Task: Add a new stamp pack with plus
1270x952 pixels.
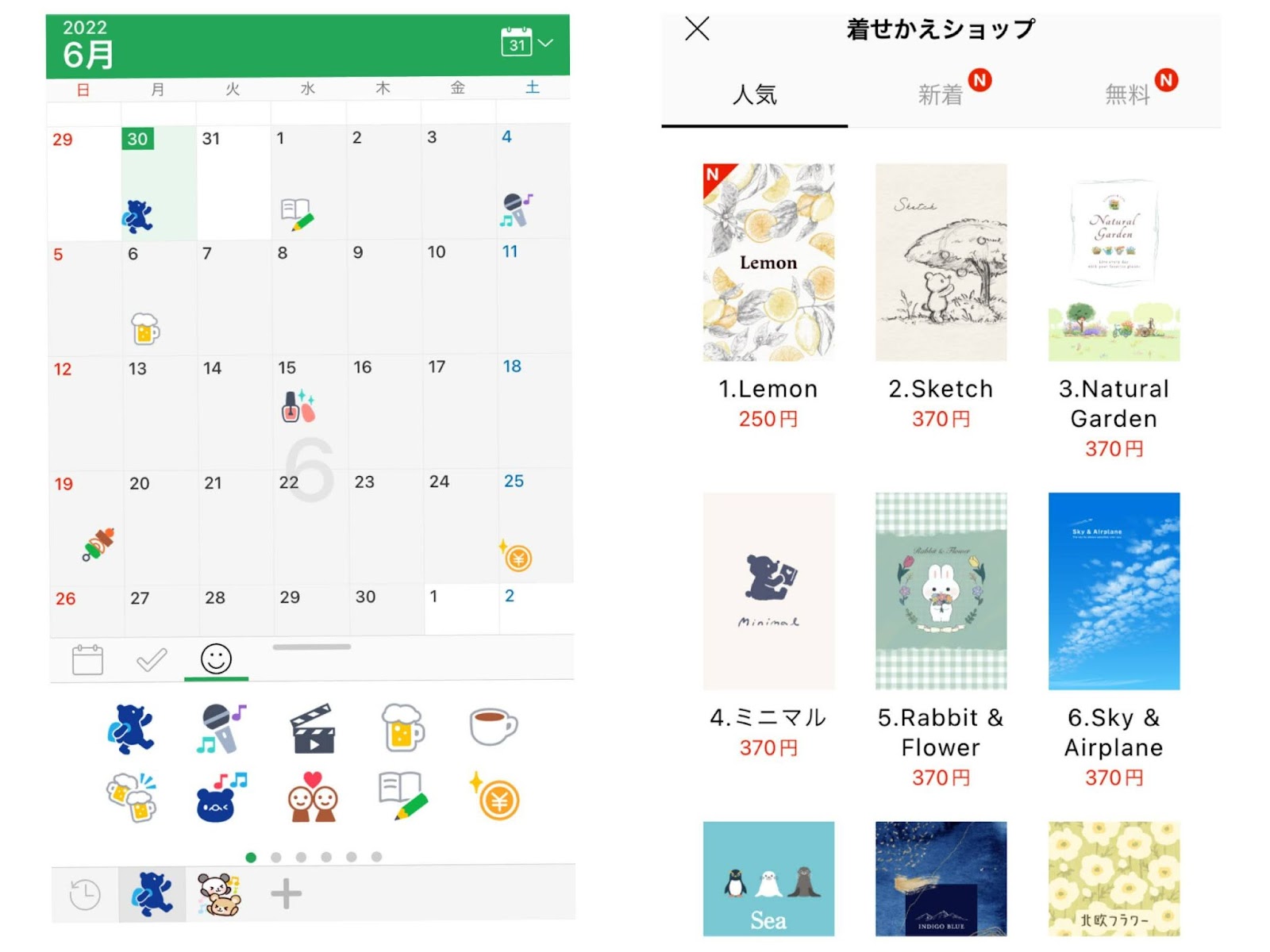Action: click(286, 893)
